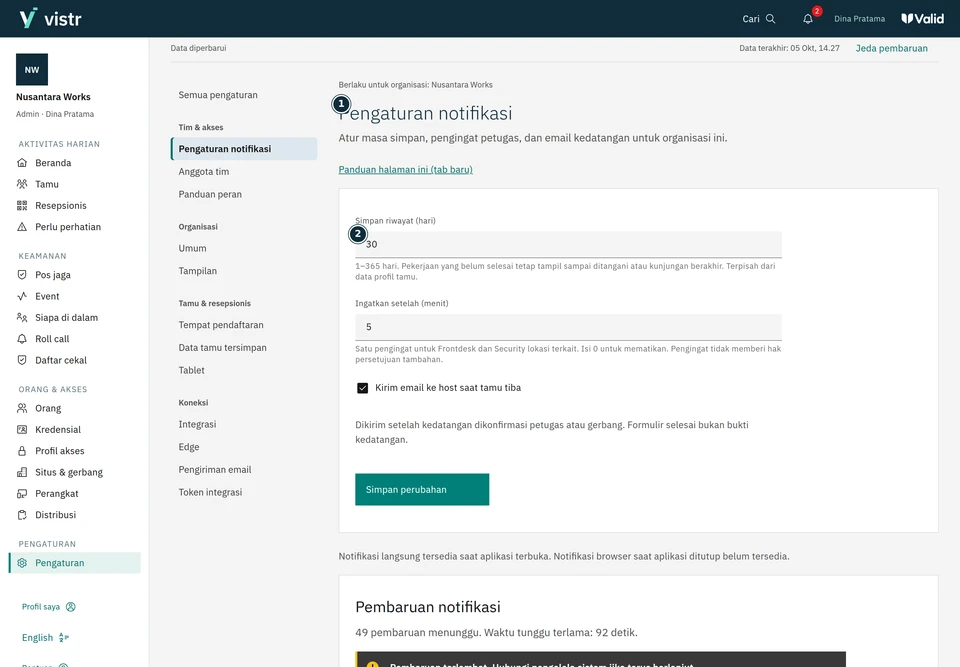Screen dimensions: 960x667
Task: Open Data tamu tersimpan settings
Action: click(x=222, y=348)
